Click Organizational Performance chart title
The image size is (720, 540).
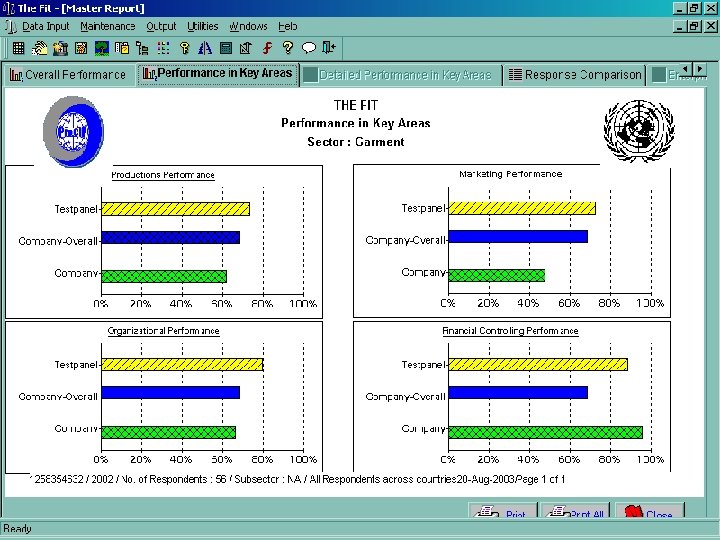click(163, 331)
